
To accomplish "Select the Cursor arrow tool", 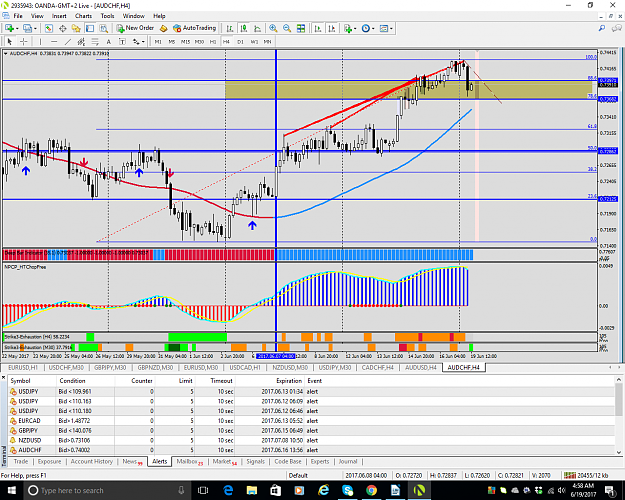I will pyautogui.click(x=10, y=41).
